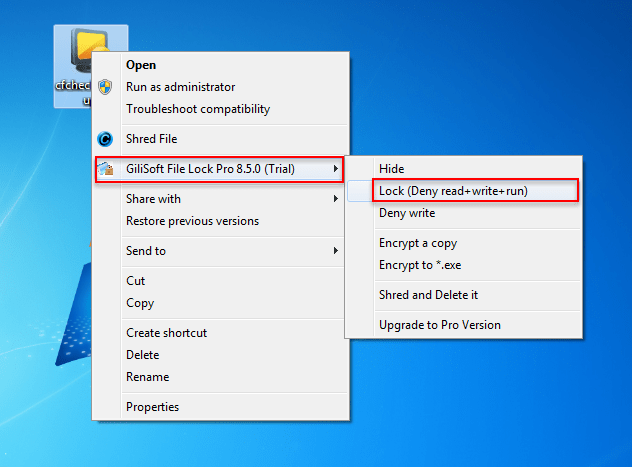
Task: Choose Open from the context menu
Action: (x=220, y=65)
